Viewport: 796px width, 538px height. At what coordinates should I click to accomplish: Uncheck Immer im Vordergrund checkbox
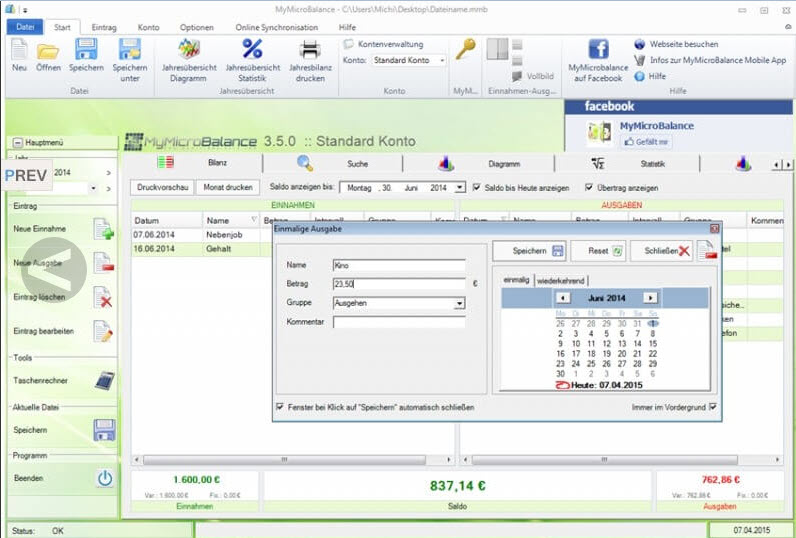[x=713, y=407]
